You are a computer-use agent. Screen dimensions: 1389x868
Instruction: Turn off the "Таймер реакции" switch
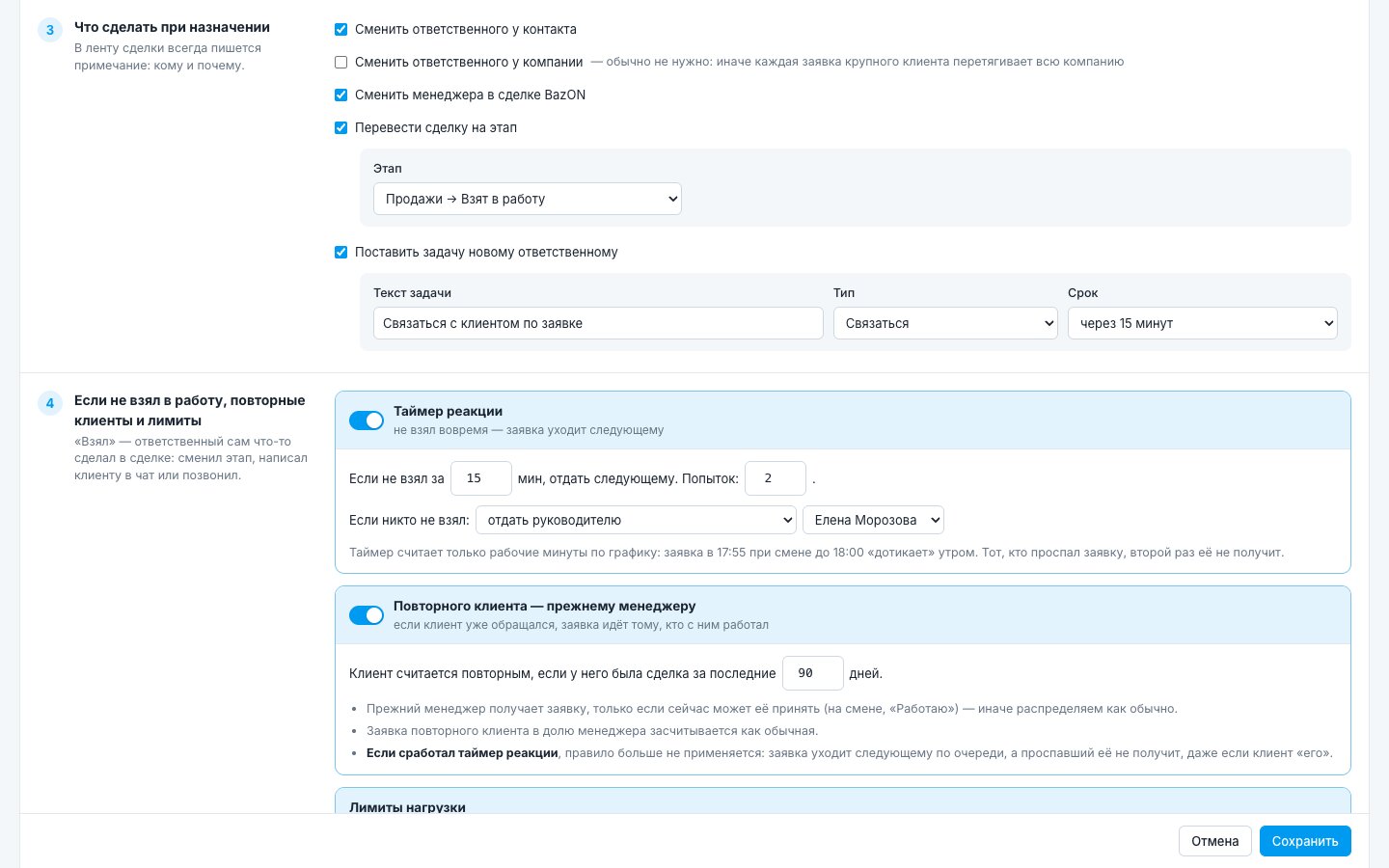coord(367,420)
